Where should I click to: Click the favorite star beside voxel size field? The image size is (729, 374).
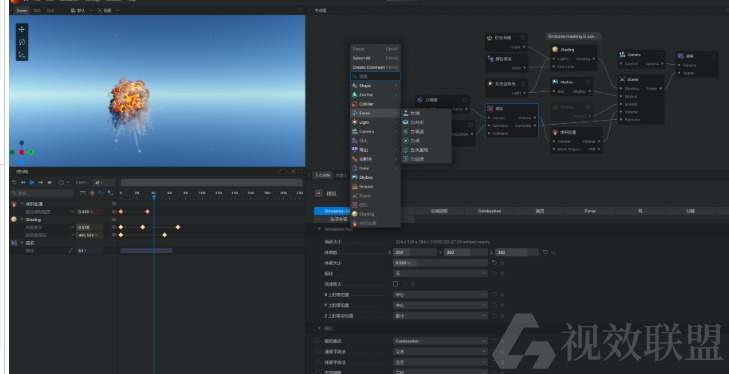pos(503,263)
